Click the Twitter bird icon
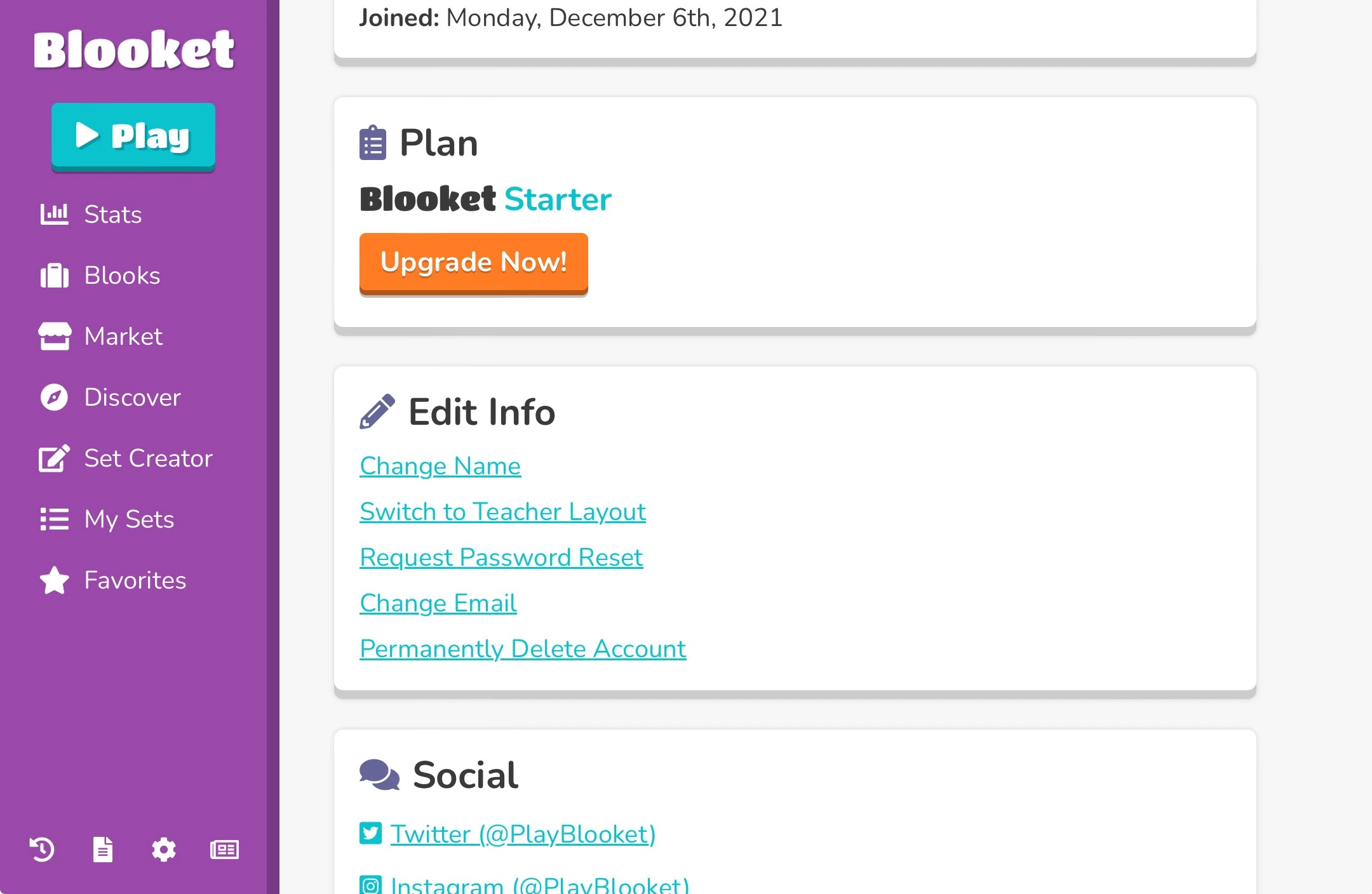The width and height of the screenshot is (1372, 894). (371, 834)
